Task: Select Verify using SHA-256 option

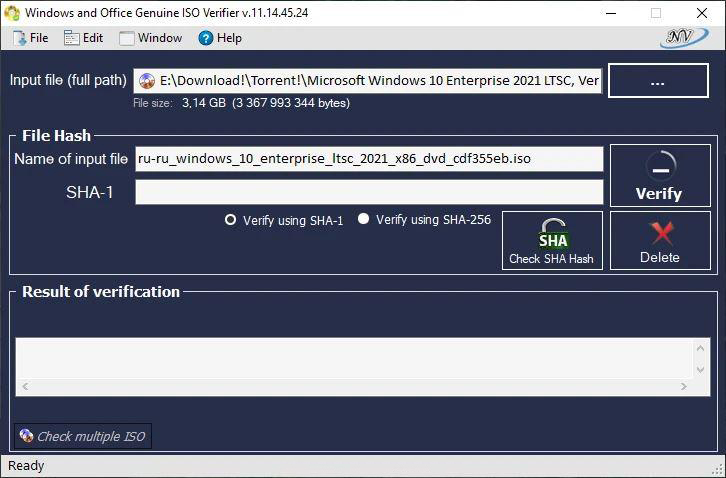Action: [424, 219]
